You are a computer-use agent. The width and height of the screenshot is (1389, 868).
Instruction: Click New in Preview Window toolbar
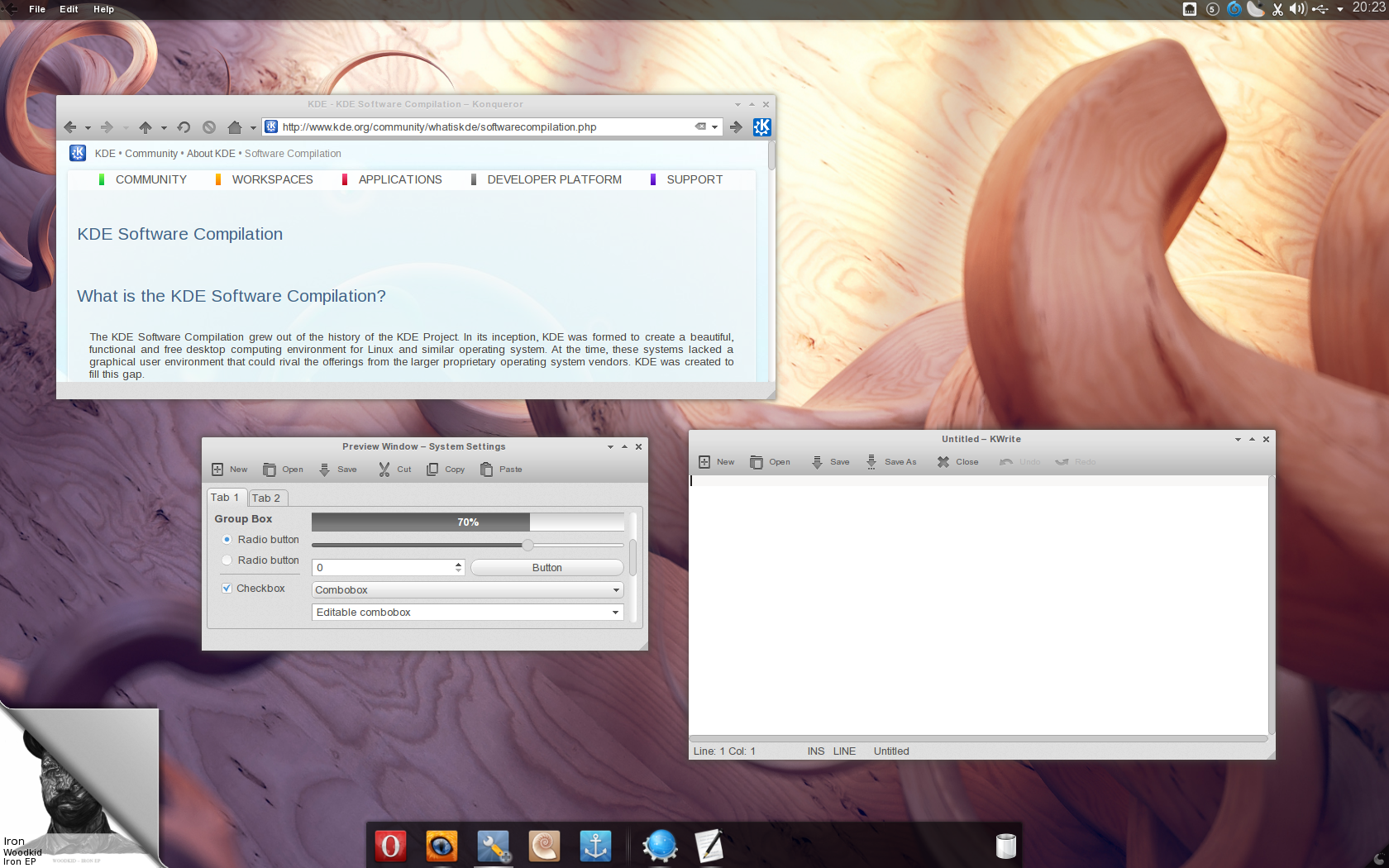229,470
